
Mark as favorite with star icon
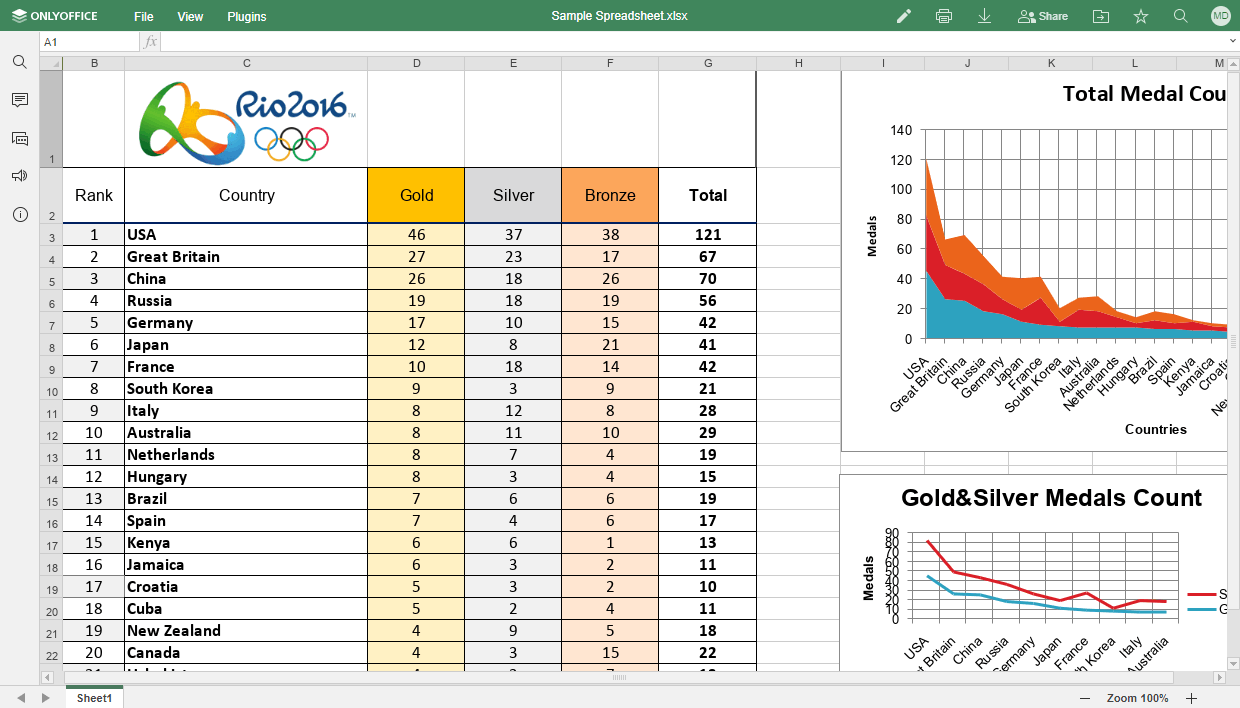coord(1141,16)
